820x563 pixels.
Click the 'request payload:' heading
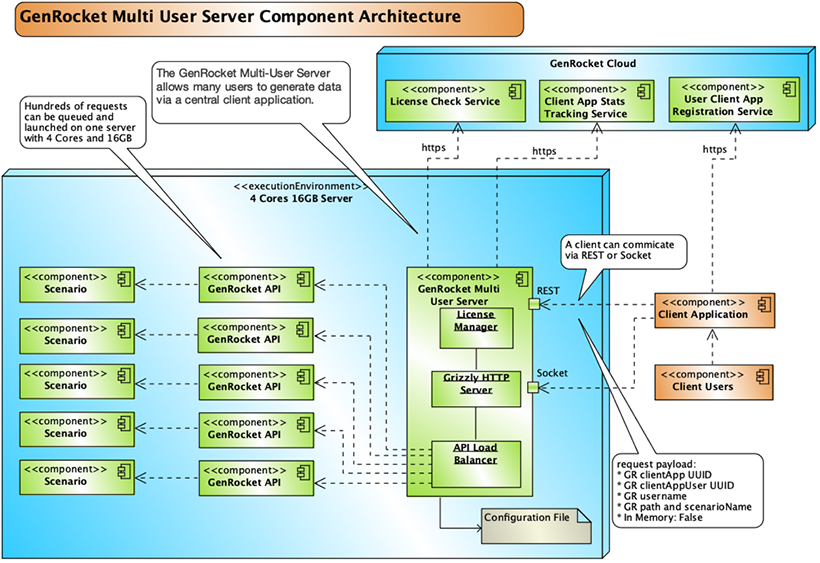(656, 464)
